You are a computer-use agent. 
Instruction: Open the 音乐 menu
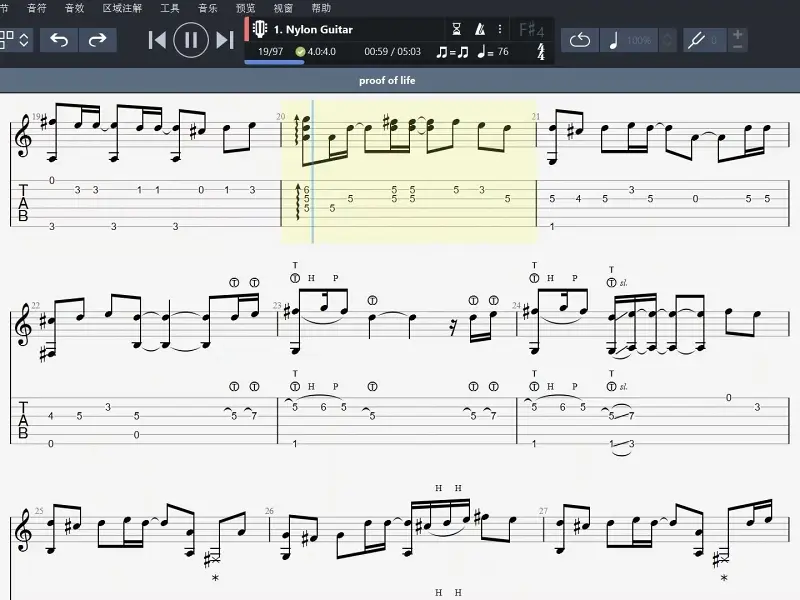coord(208,8)
